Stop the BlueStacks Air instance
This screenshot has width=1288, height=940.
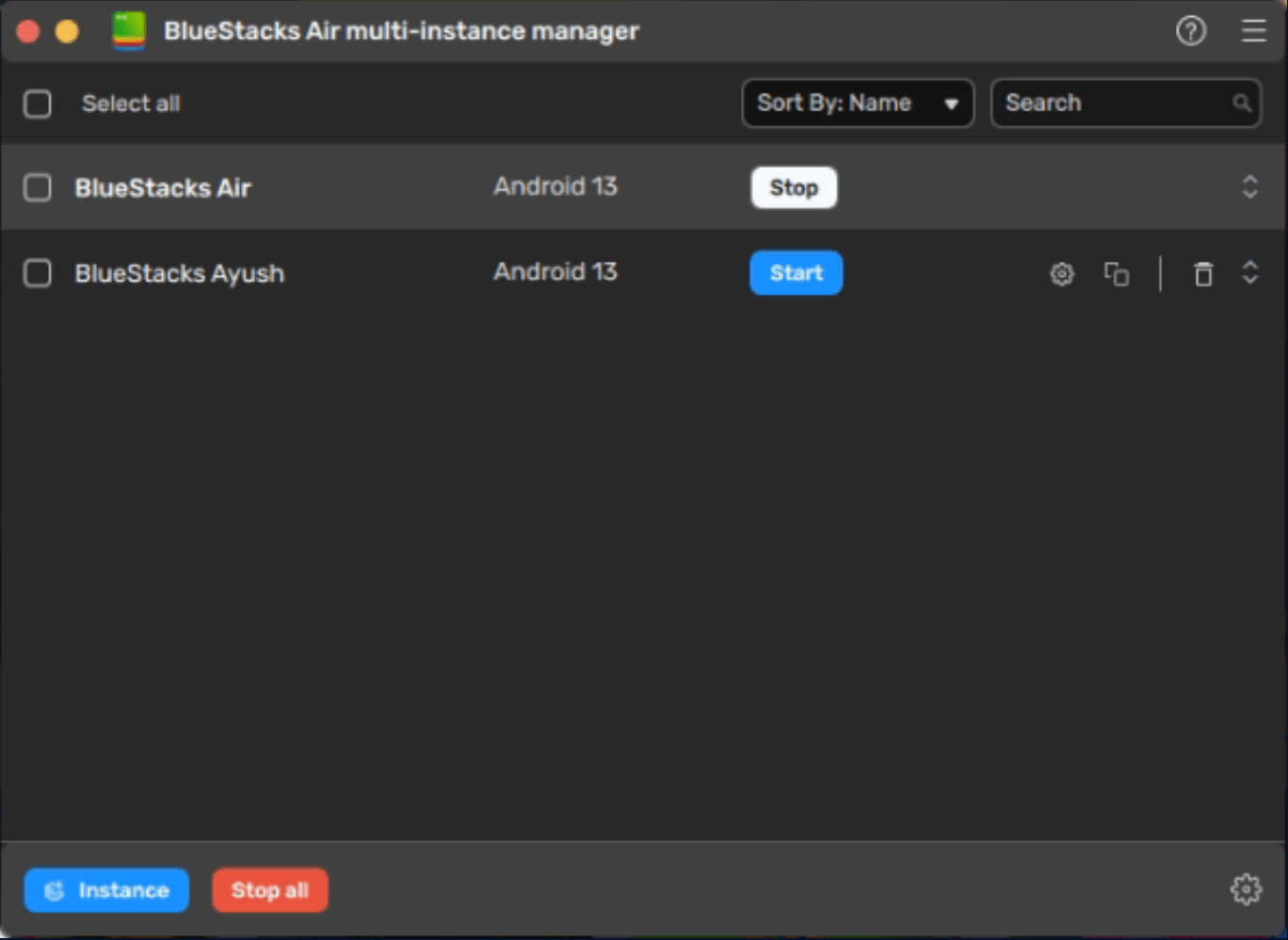coord(793,187)
